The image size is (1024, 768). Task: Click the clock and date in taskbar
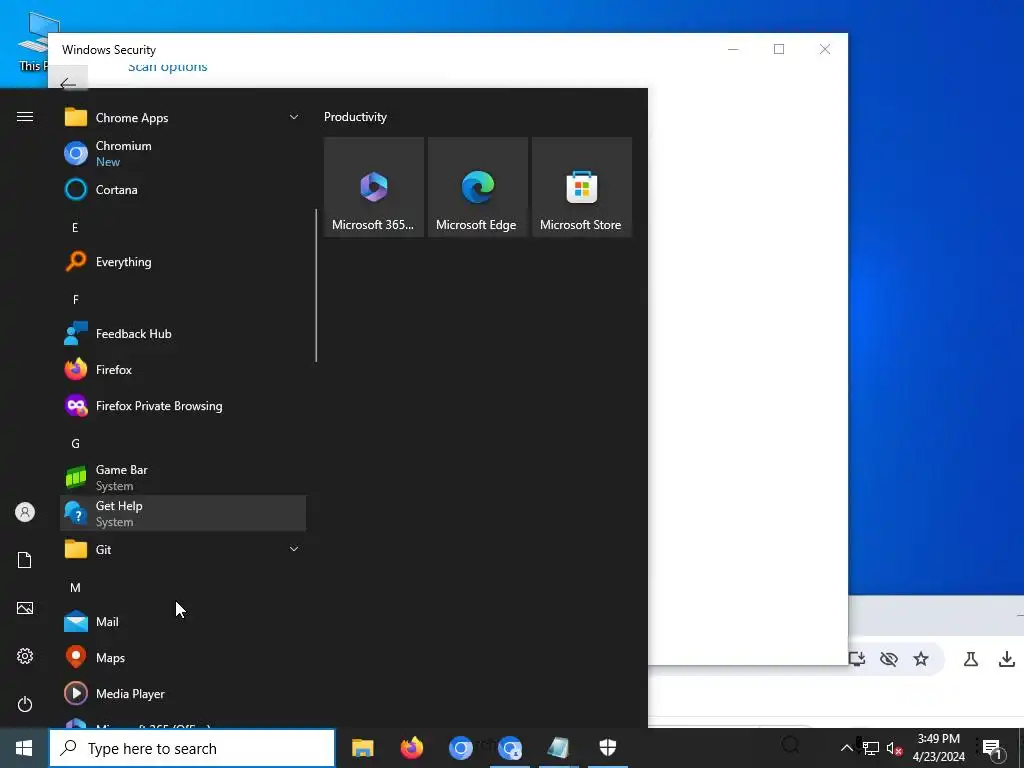point(938,748)
